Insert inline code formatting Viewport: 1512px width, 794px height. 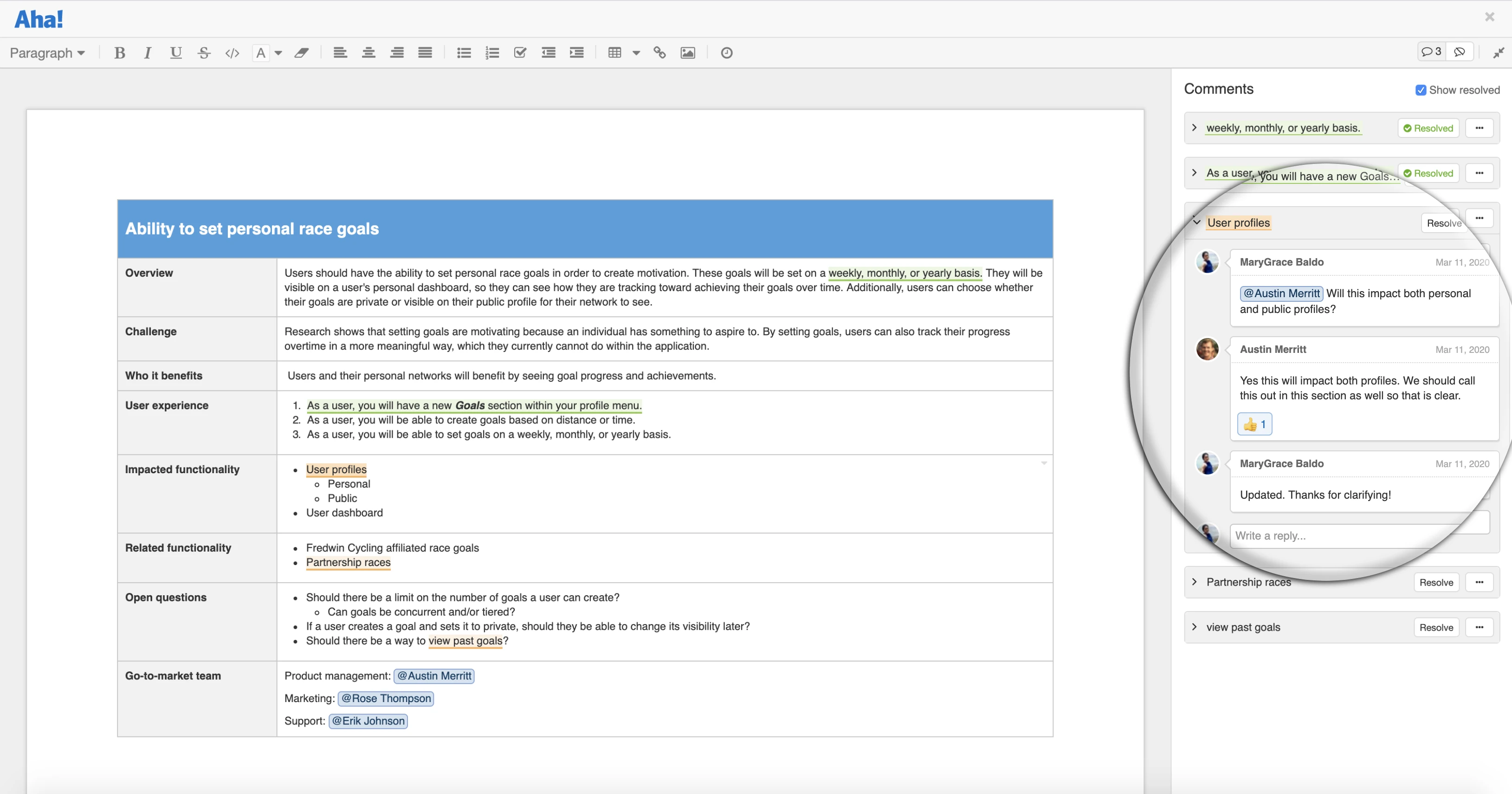(232, 53)
